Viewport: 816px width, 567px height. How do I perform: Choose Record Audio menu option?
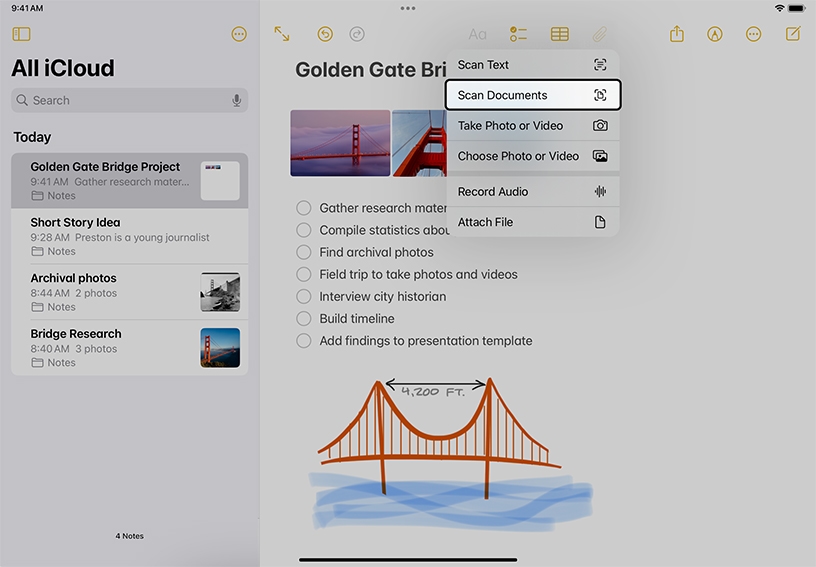point(533,191)
